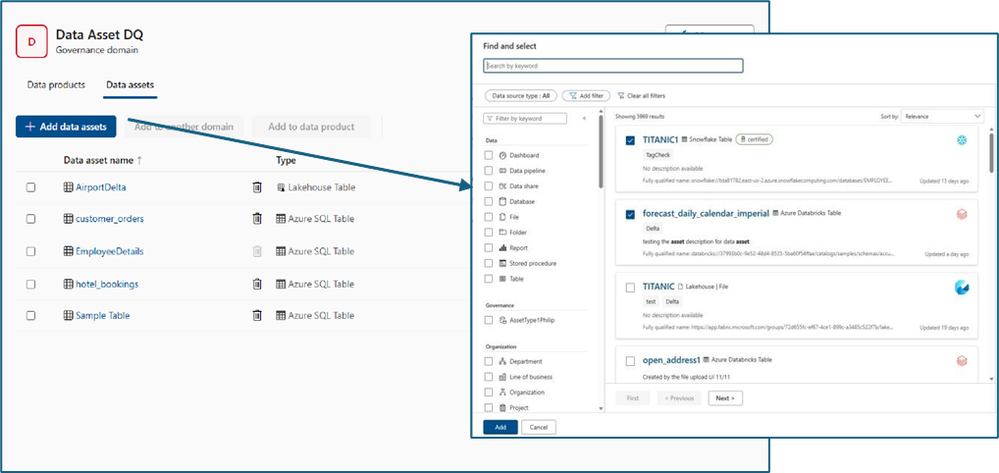Click the table icon beside hotel_bookings
999x473 pixels.
pos(68,284)
